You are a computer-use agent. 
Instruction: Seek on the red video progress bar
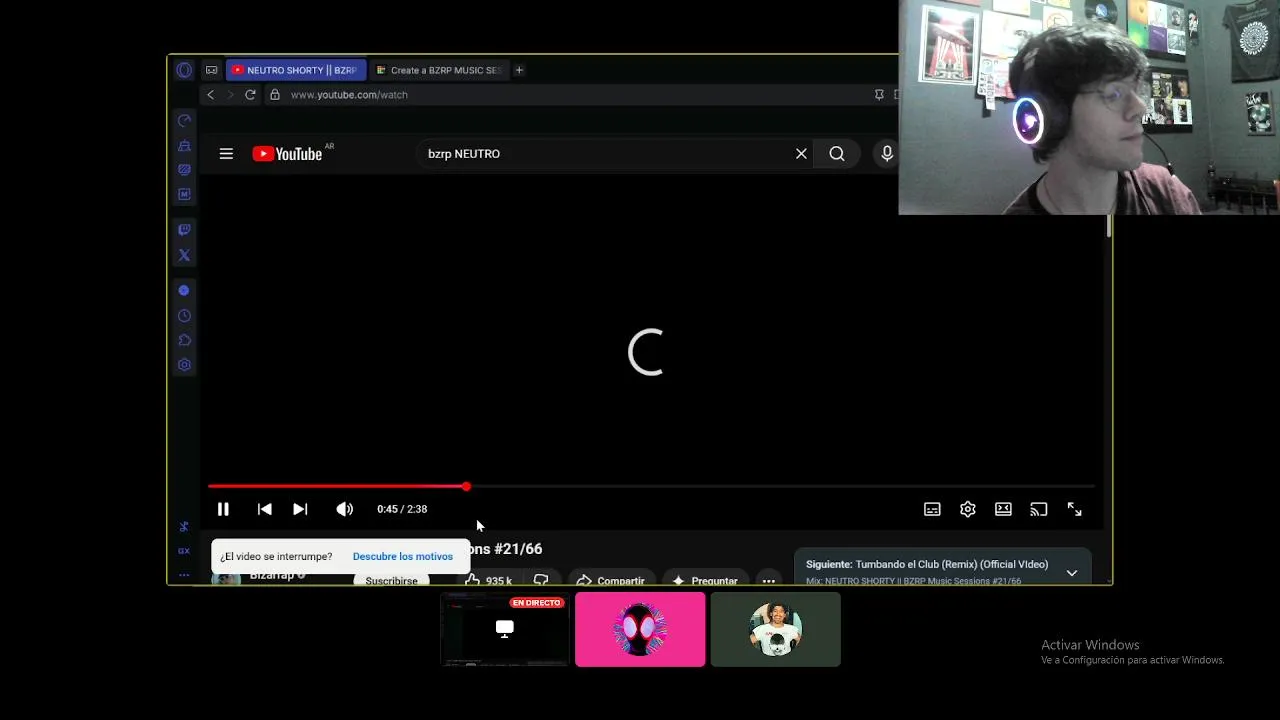coord(651,487)
